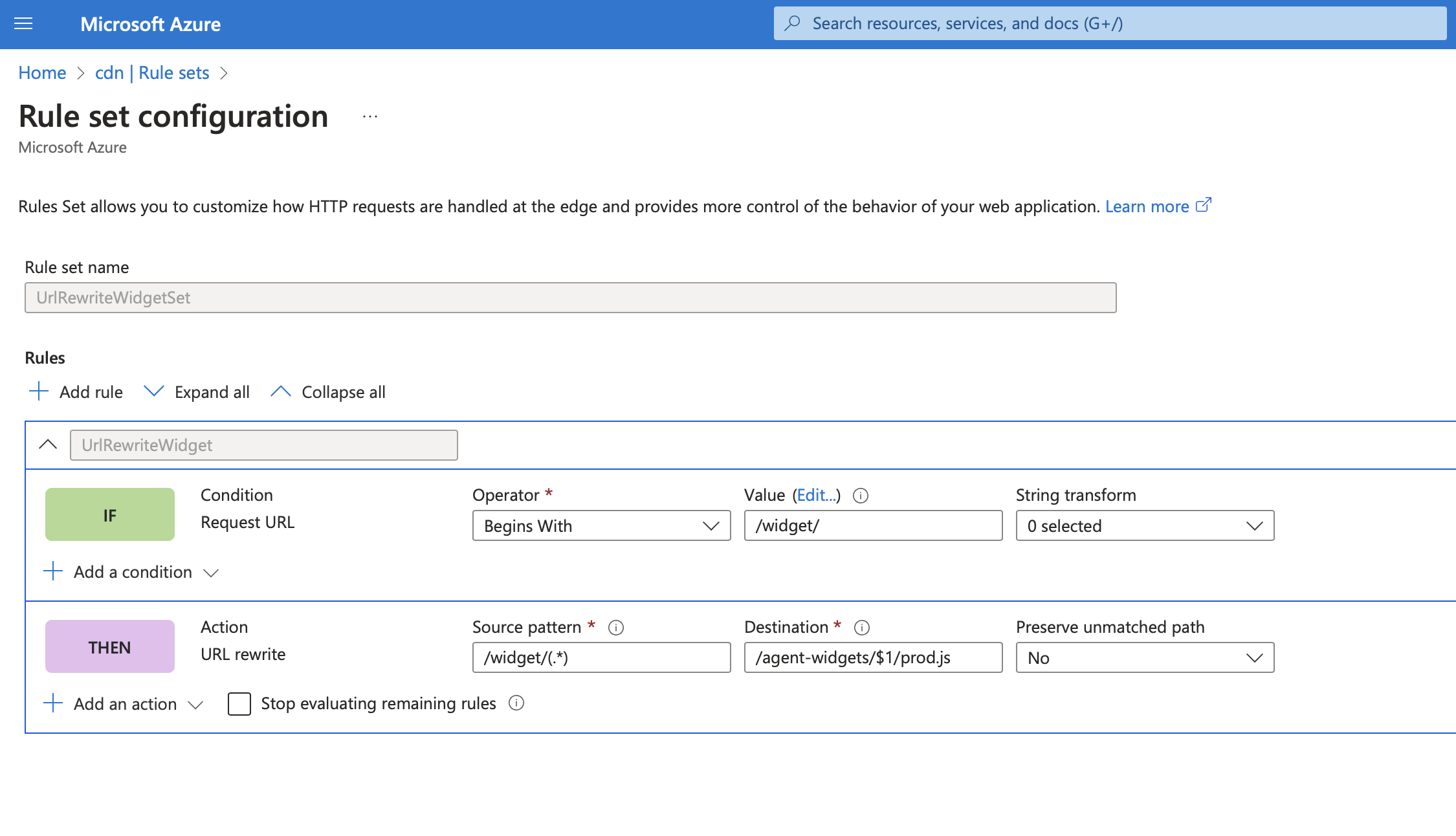Image resolution: width=1456 pixels, height=836 pixels.
Task: Click the green IF block
Action: click(110, 514)
